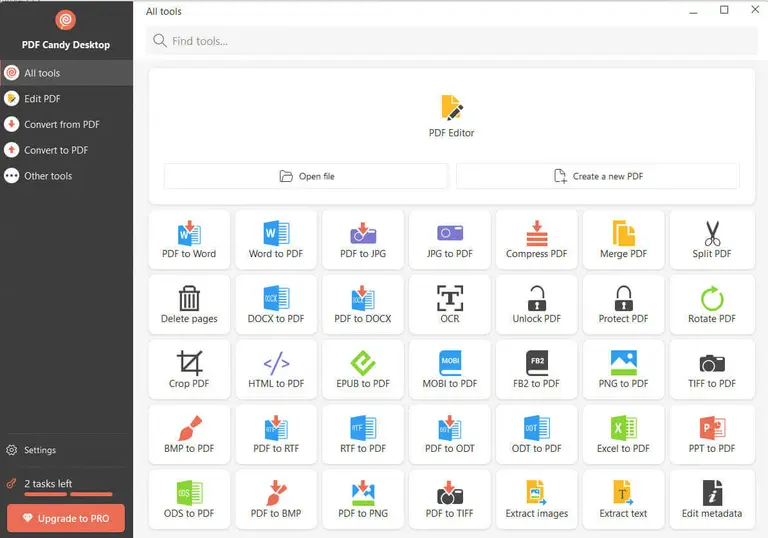The image size is (768, 538).
Task: Open the PDF to TIFF tool
Action: [450, 499]
